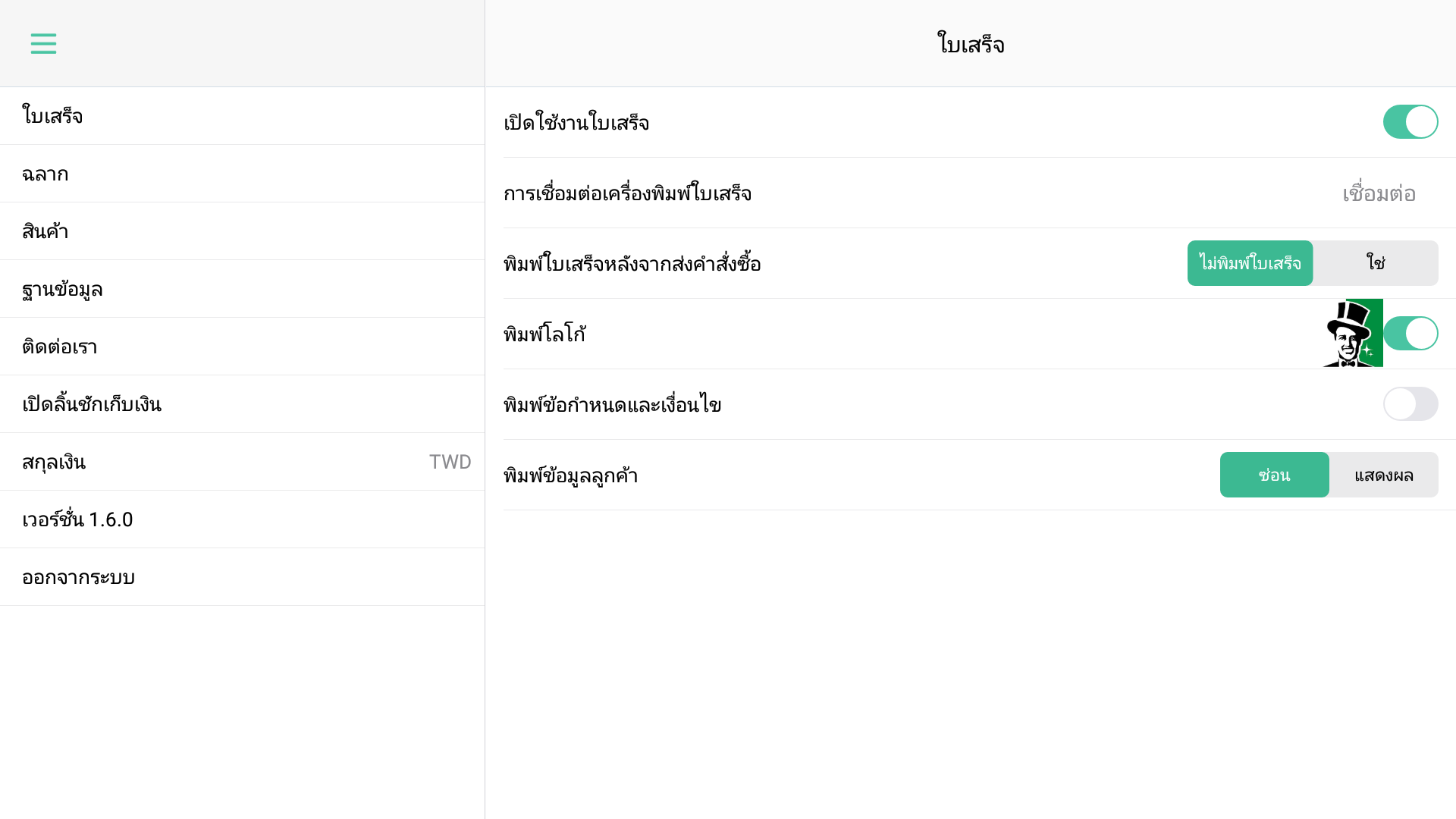The image size is (1456, 819).
Task: Open ติดต่อเรา in the sidebar
Action: click(242, 347)
